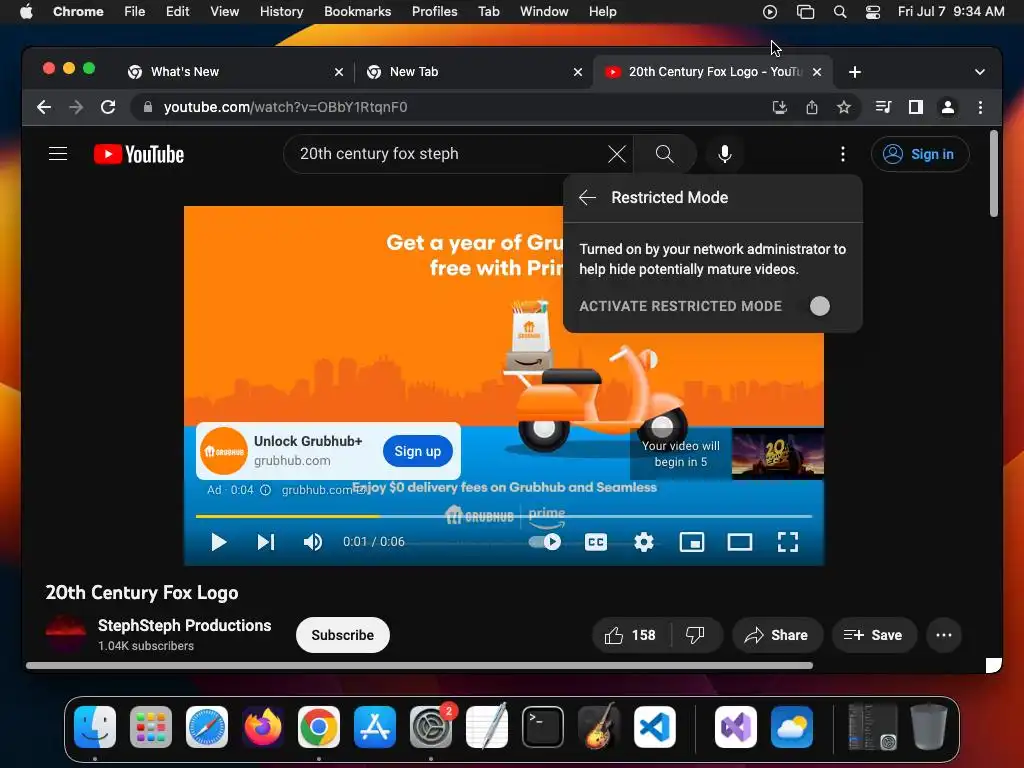Start voice search with the microphone
Viewport: 1024px width, 768px height.
pos(724,154)
